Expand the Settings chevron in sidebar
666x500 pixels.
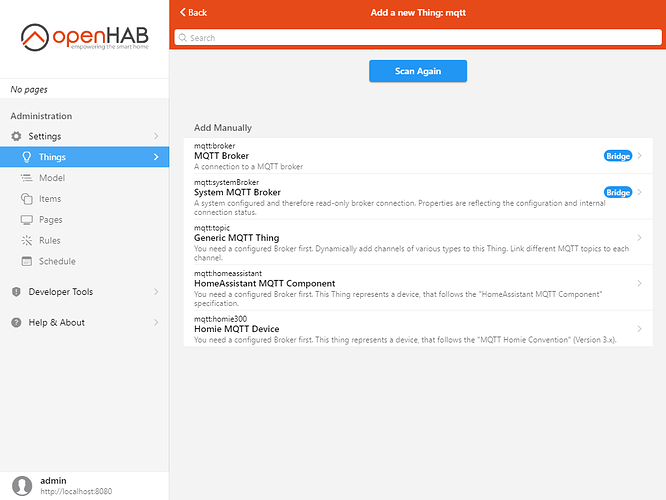tap(155, 136)
